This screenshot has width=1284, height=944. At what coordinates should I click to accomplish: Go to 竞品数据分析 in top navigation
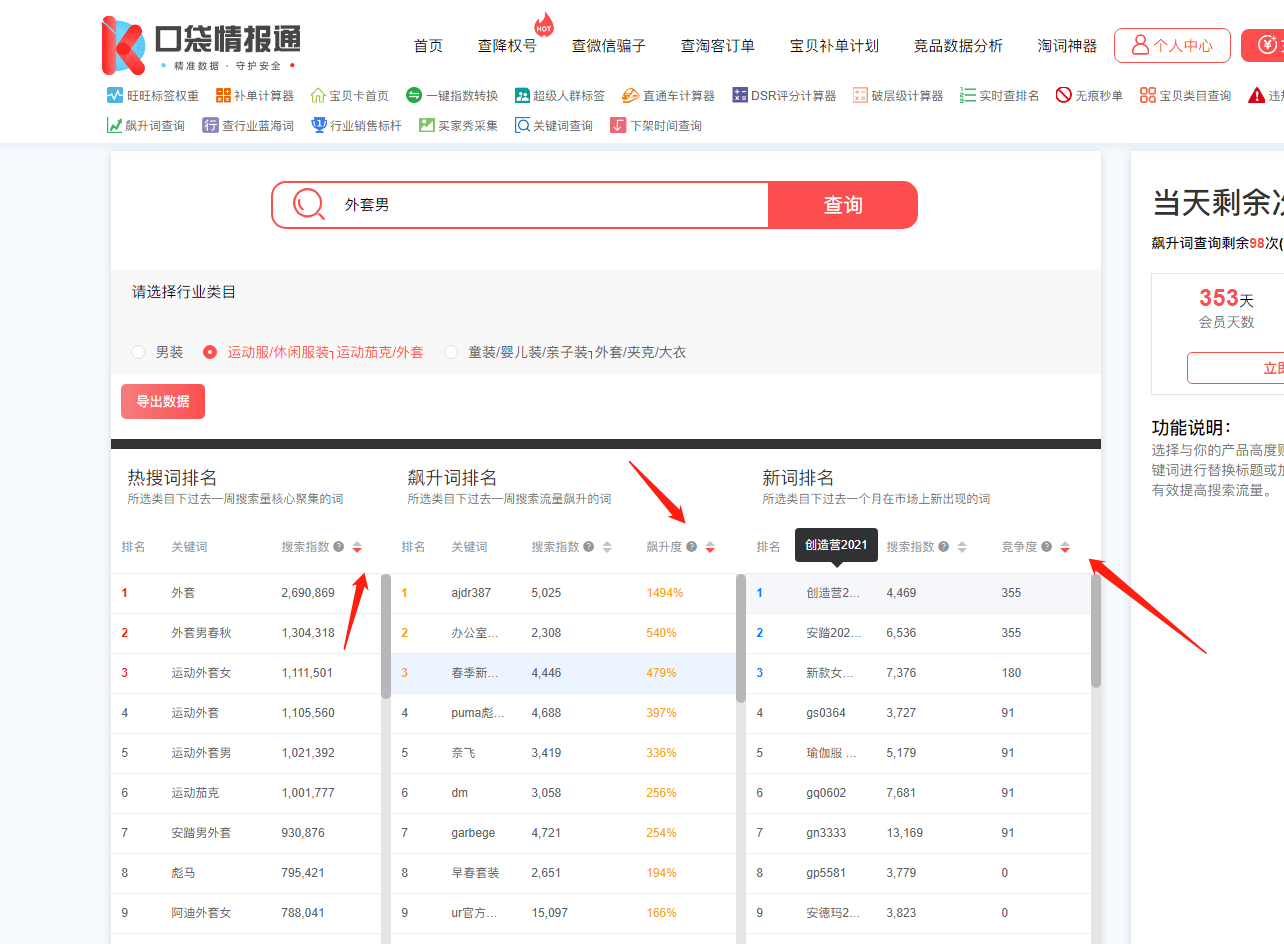pyautogui.click(x=957, y=46)
